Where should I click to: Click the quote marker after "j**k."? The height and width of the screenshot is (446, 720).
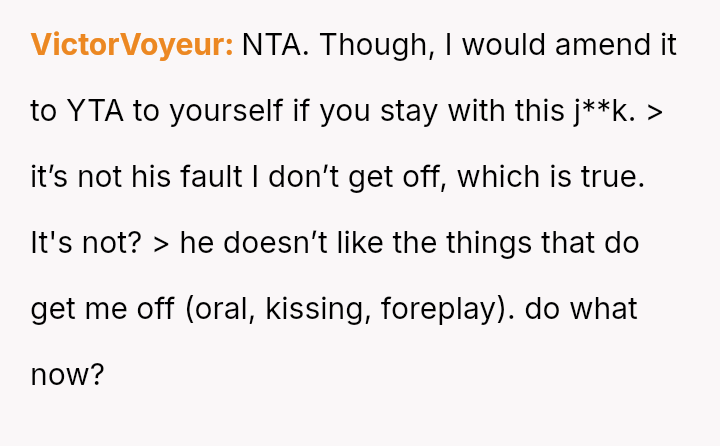click(655, 111)
